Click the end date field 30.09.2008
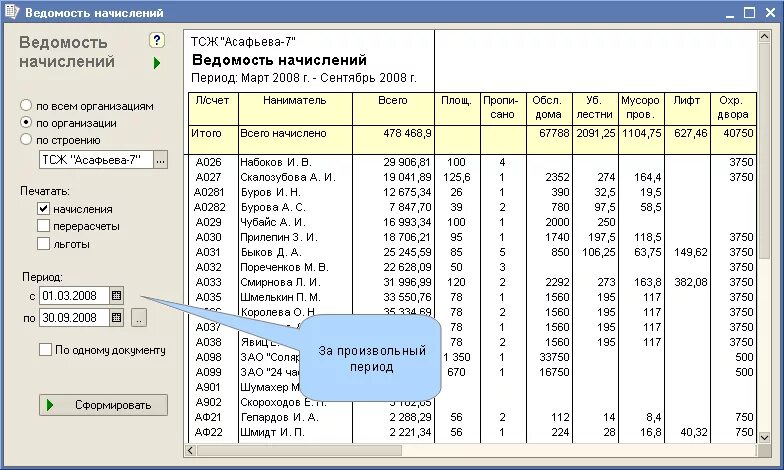Viewport: 784px width, 470px height. [x=74, y=318]
